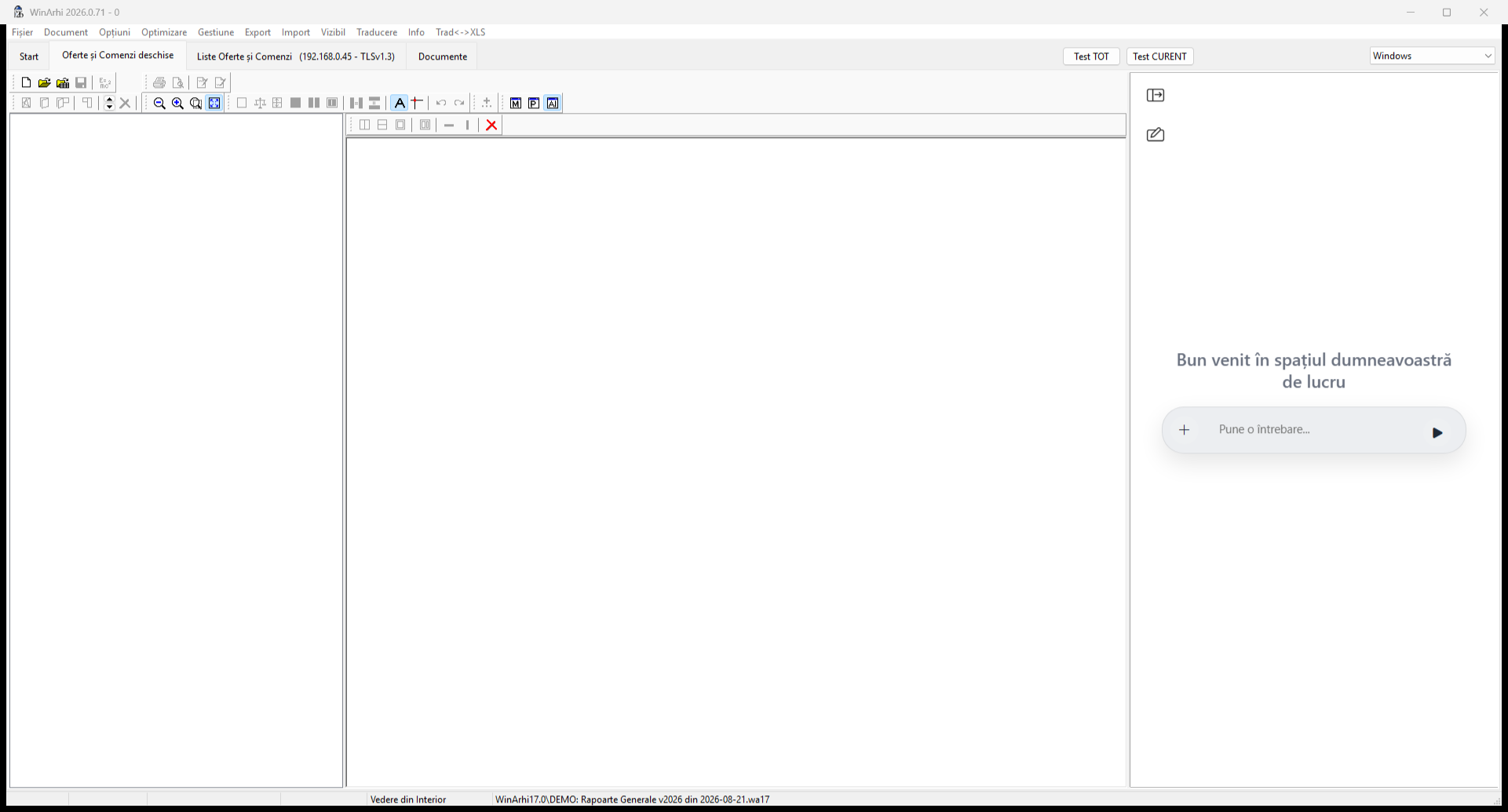Focus the Pune o întrebare field

tap(1313, 430)
